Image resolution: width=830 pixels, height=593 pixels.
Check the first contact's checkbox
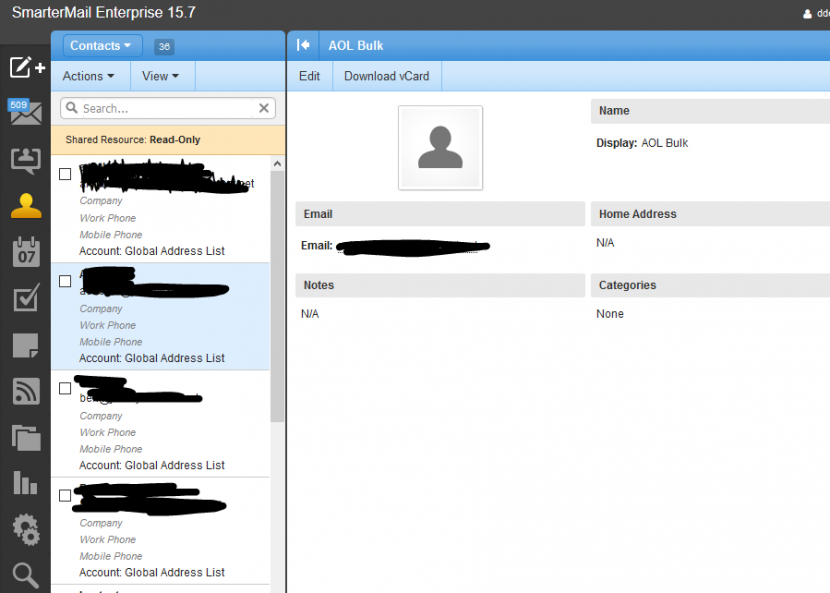click(x=65, y=173)
